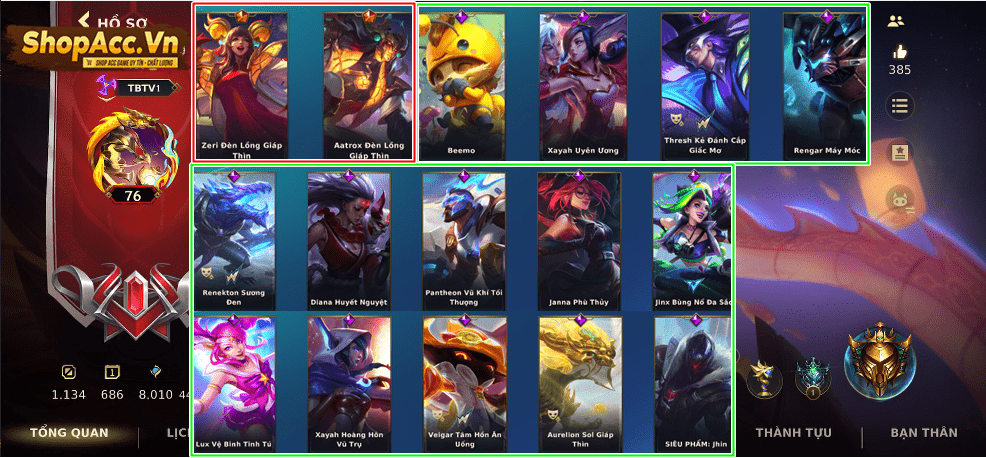Viewport: 986px width, 458px height.
Task: Open the list menu icon
Action: [900, 106]
